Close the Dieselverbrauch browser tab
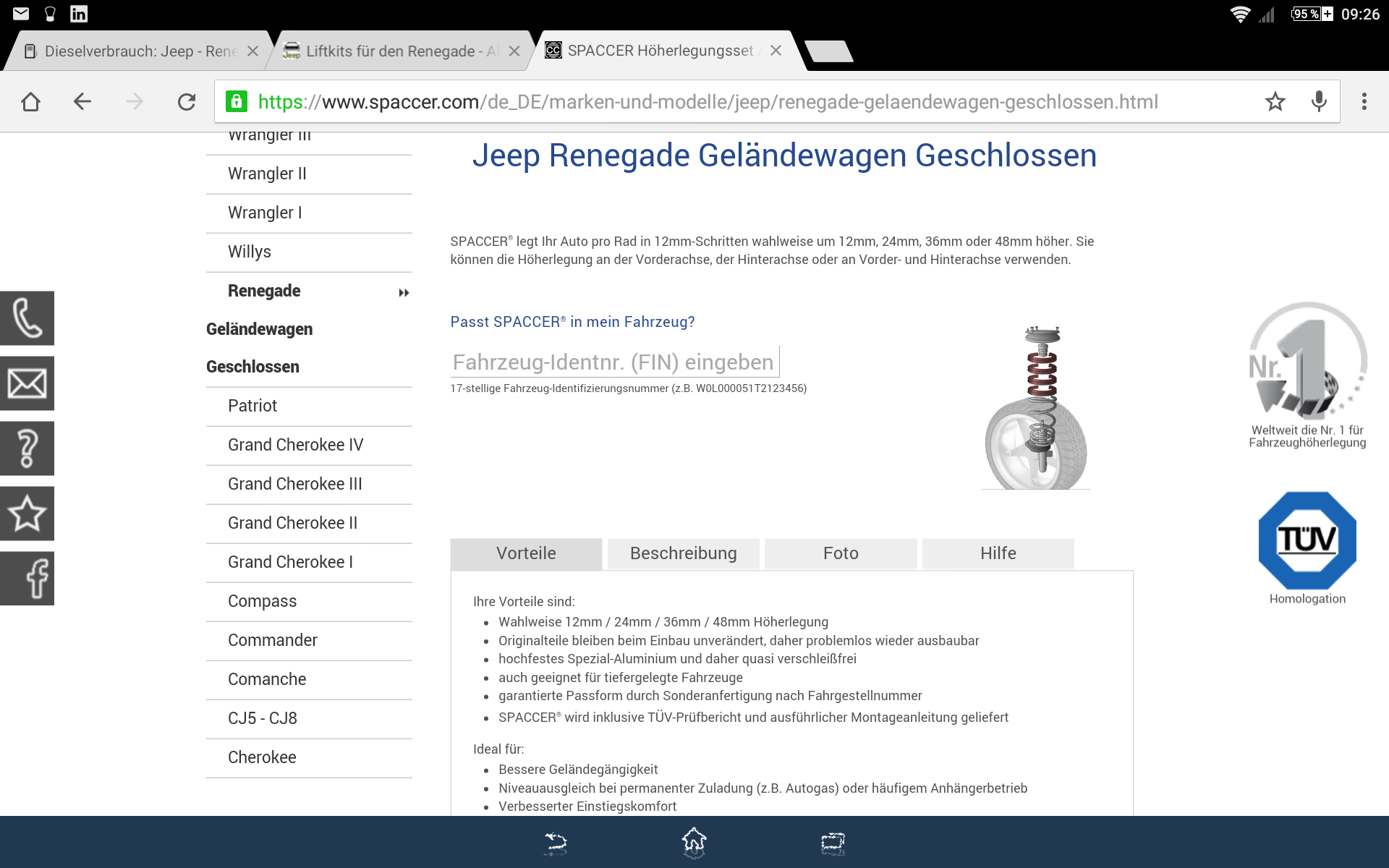Screen dimensions: 1389x868 pyautogui.click(x=252, y=51)
